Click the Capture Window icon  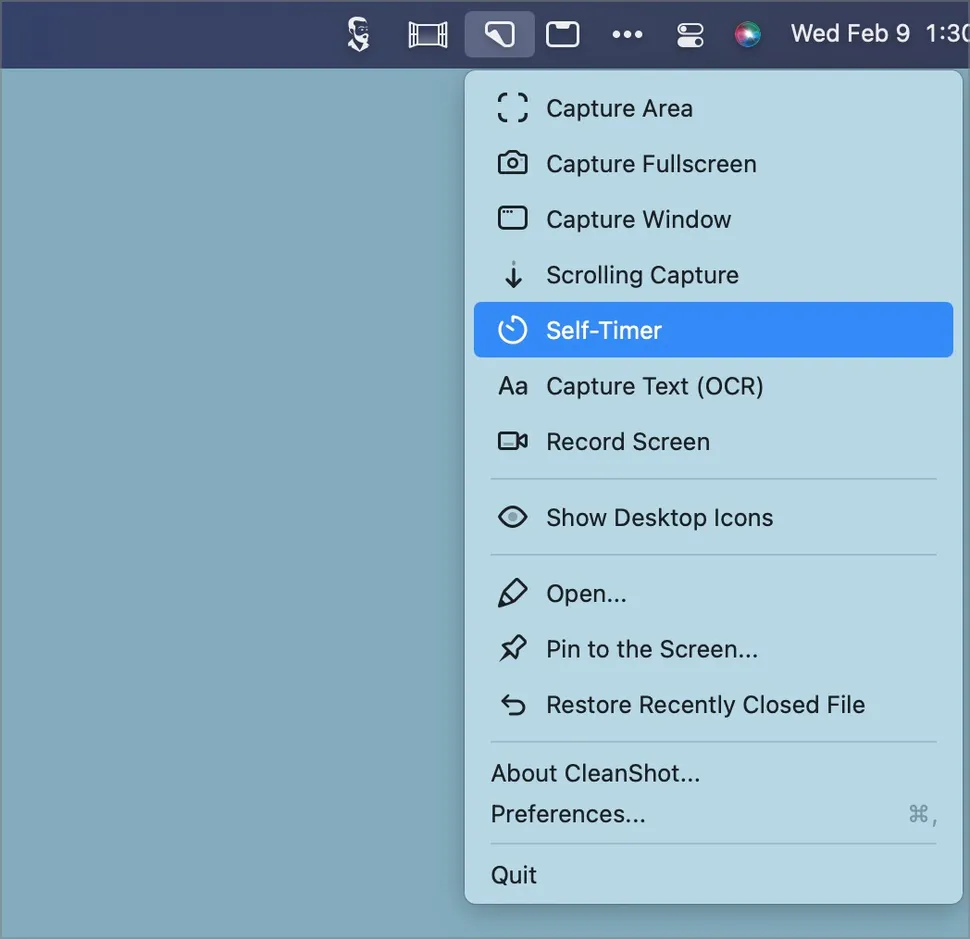[x=512, y=218]
